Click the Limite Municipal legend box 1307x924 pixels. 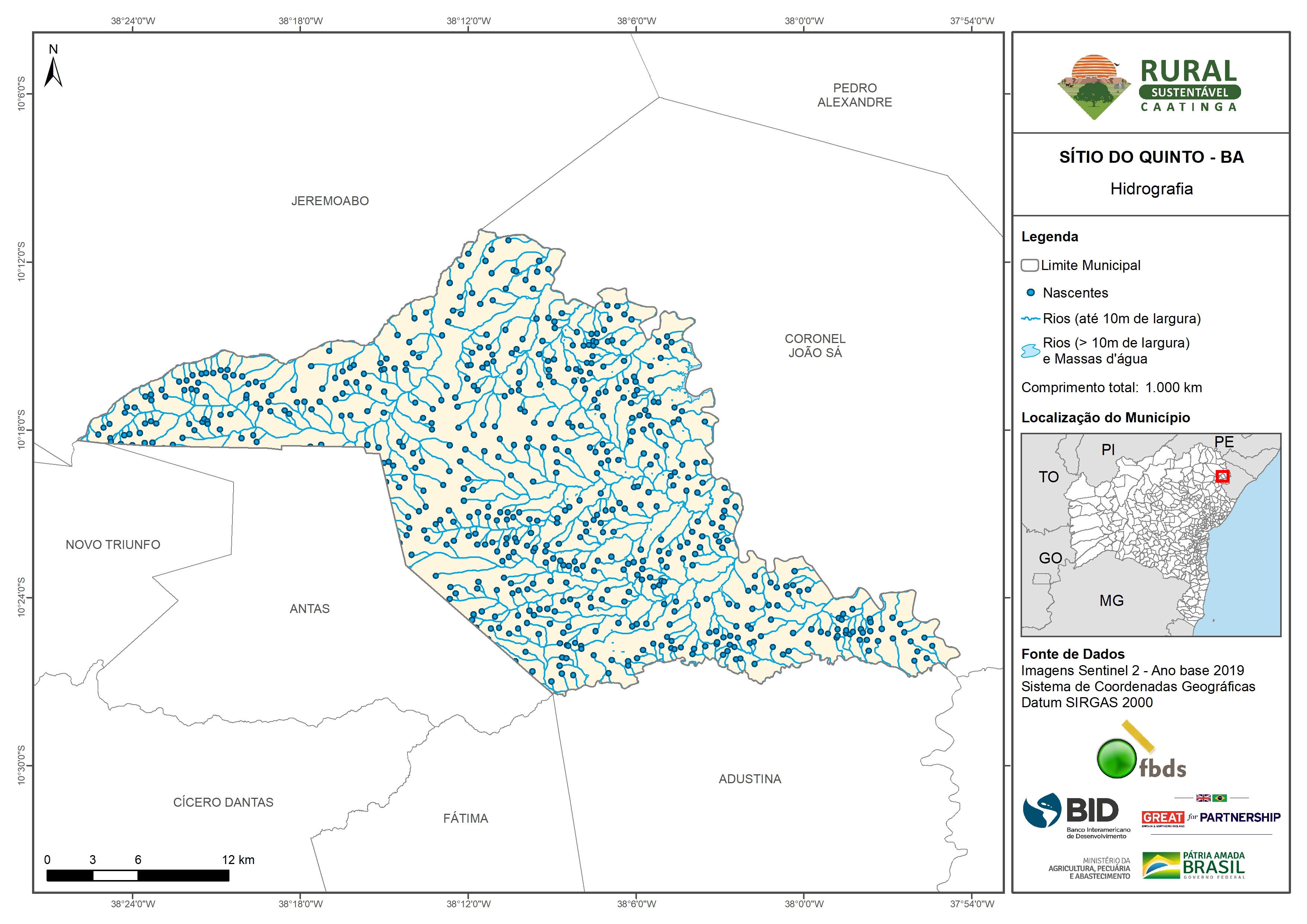[x=1029, y=265]
